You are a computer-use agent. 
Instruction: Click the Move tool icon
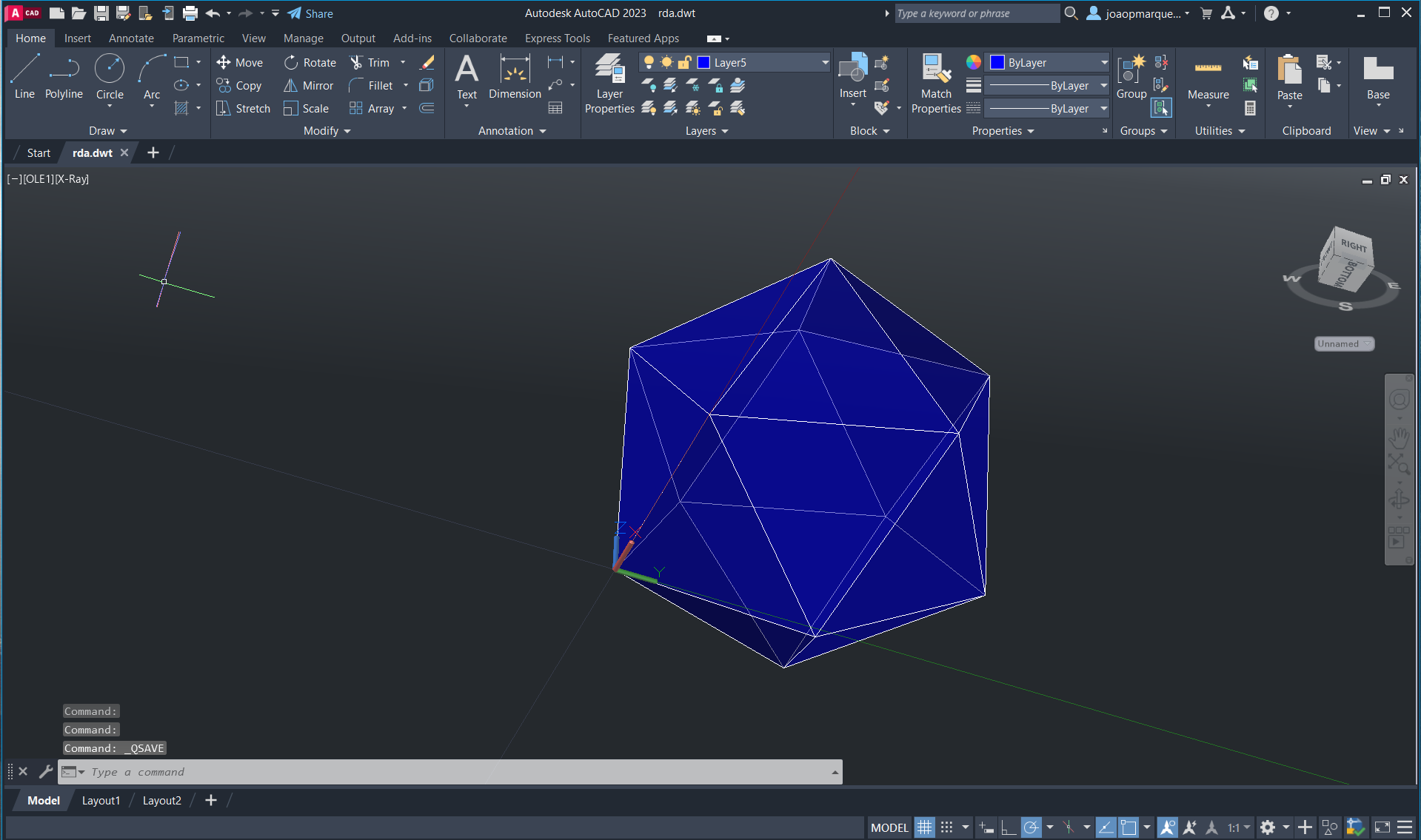click(x=224, y=63)
